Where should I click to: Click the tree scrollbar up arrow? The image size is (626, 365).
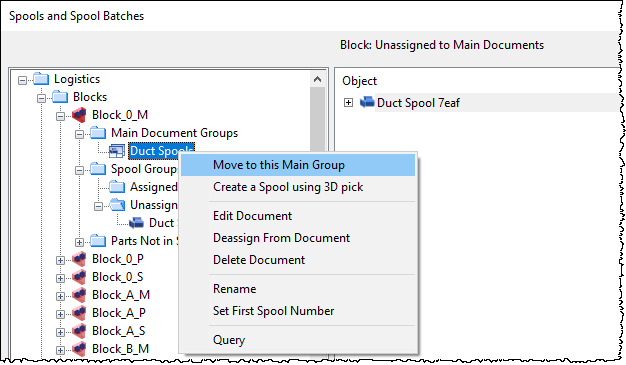point(317,79)
